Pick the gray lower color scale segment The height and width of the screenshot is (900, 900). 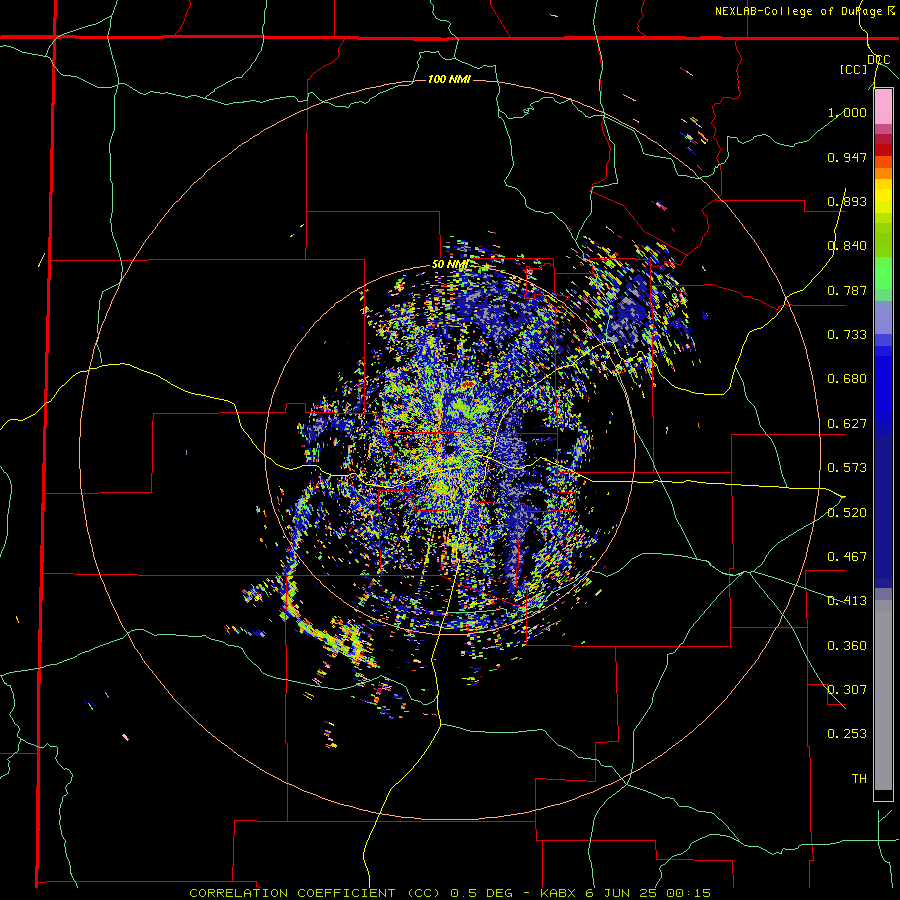(x=883, y=695)
